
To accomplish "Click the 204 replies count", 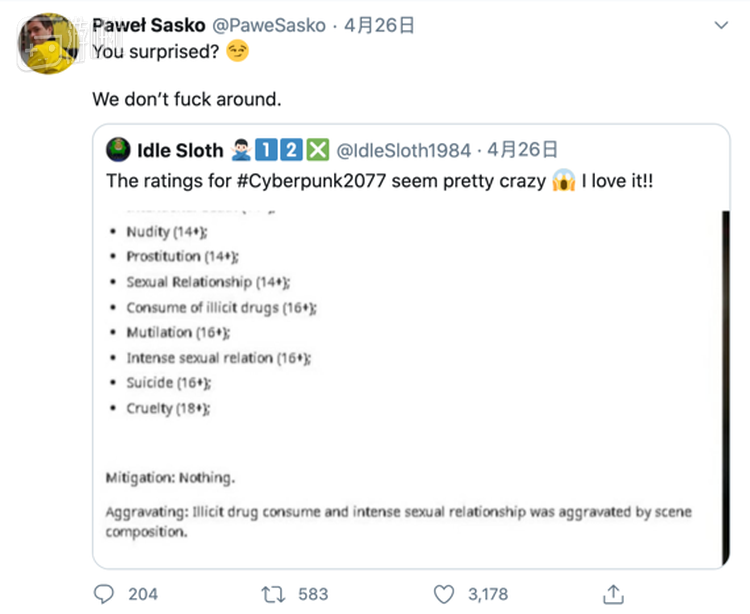I will click(x=143, y=594).
